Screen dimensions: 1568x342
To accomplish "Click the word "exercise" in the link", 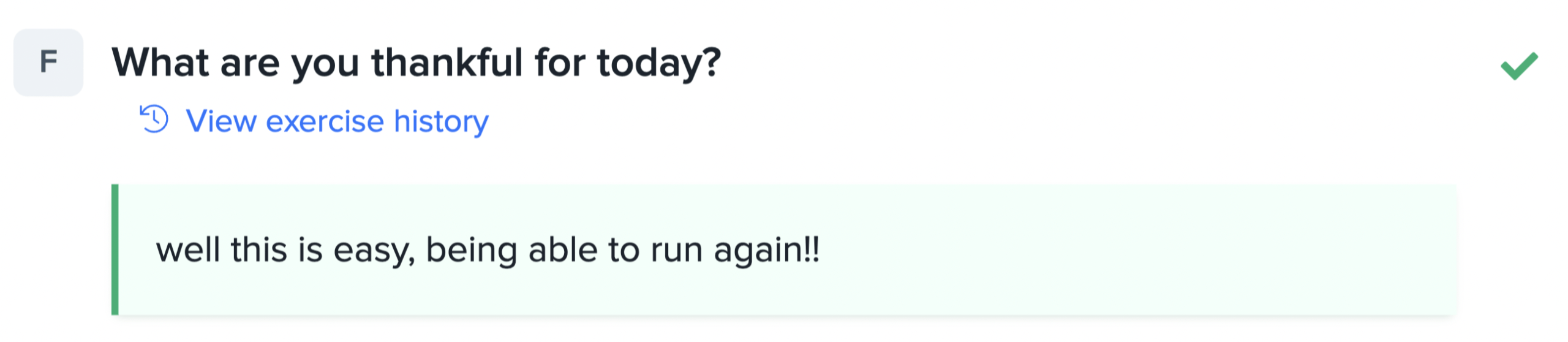I will point(325,121).
